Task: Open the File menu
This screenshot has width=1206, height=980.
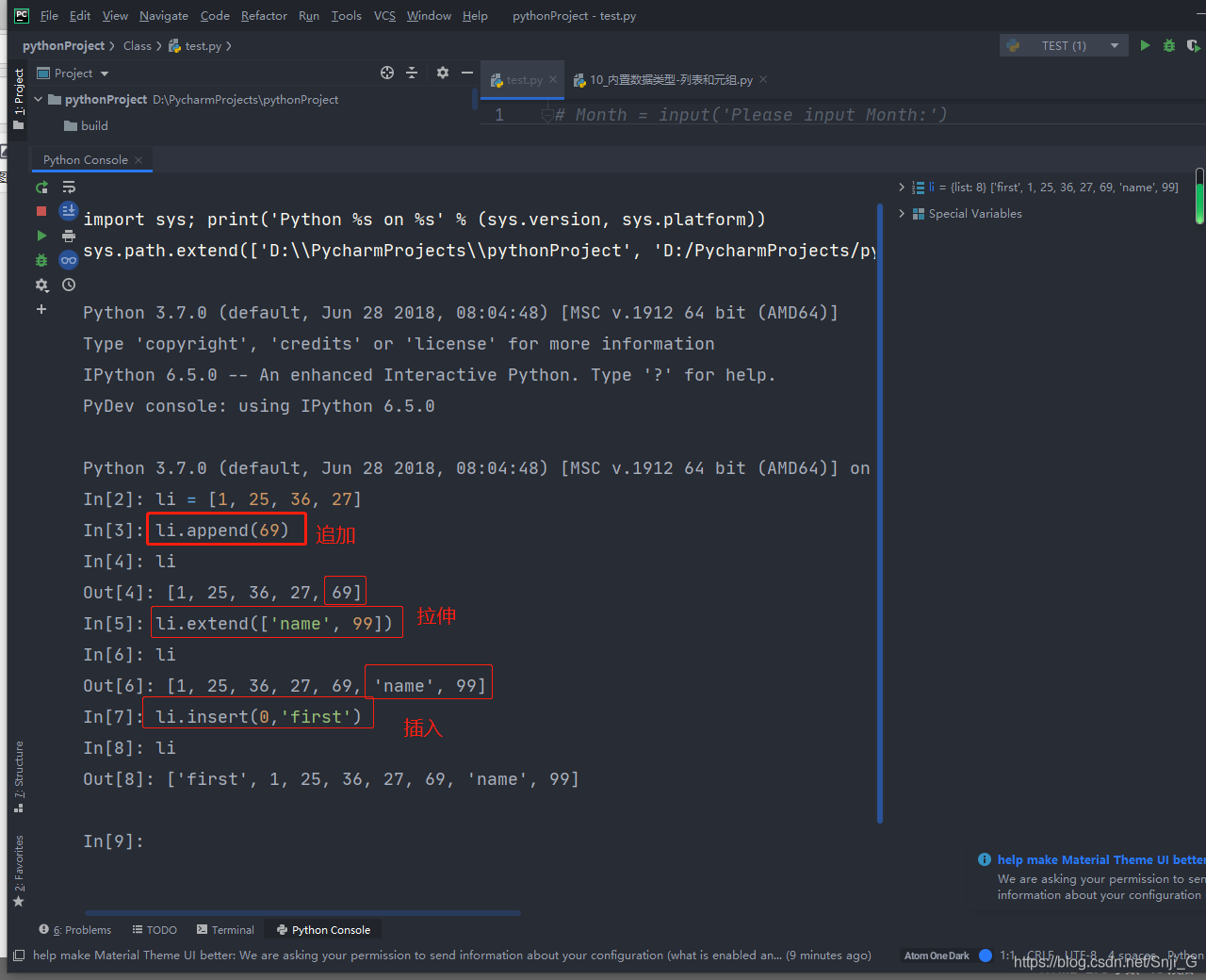Action: 49,16
